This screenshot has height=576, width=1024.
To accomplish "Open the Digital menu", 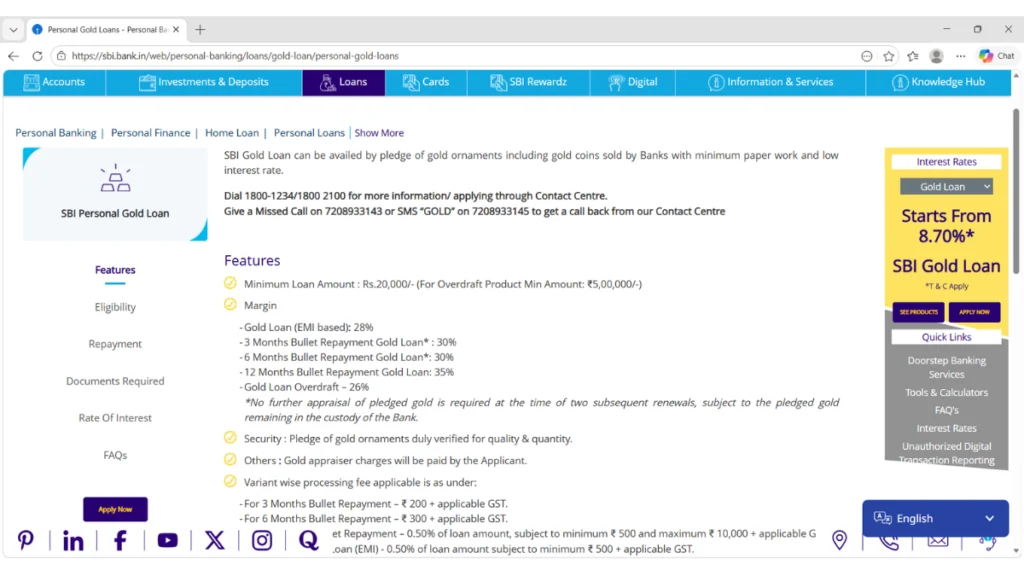I will [x=633, y=82].
